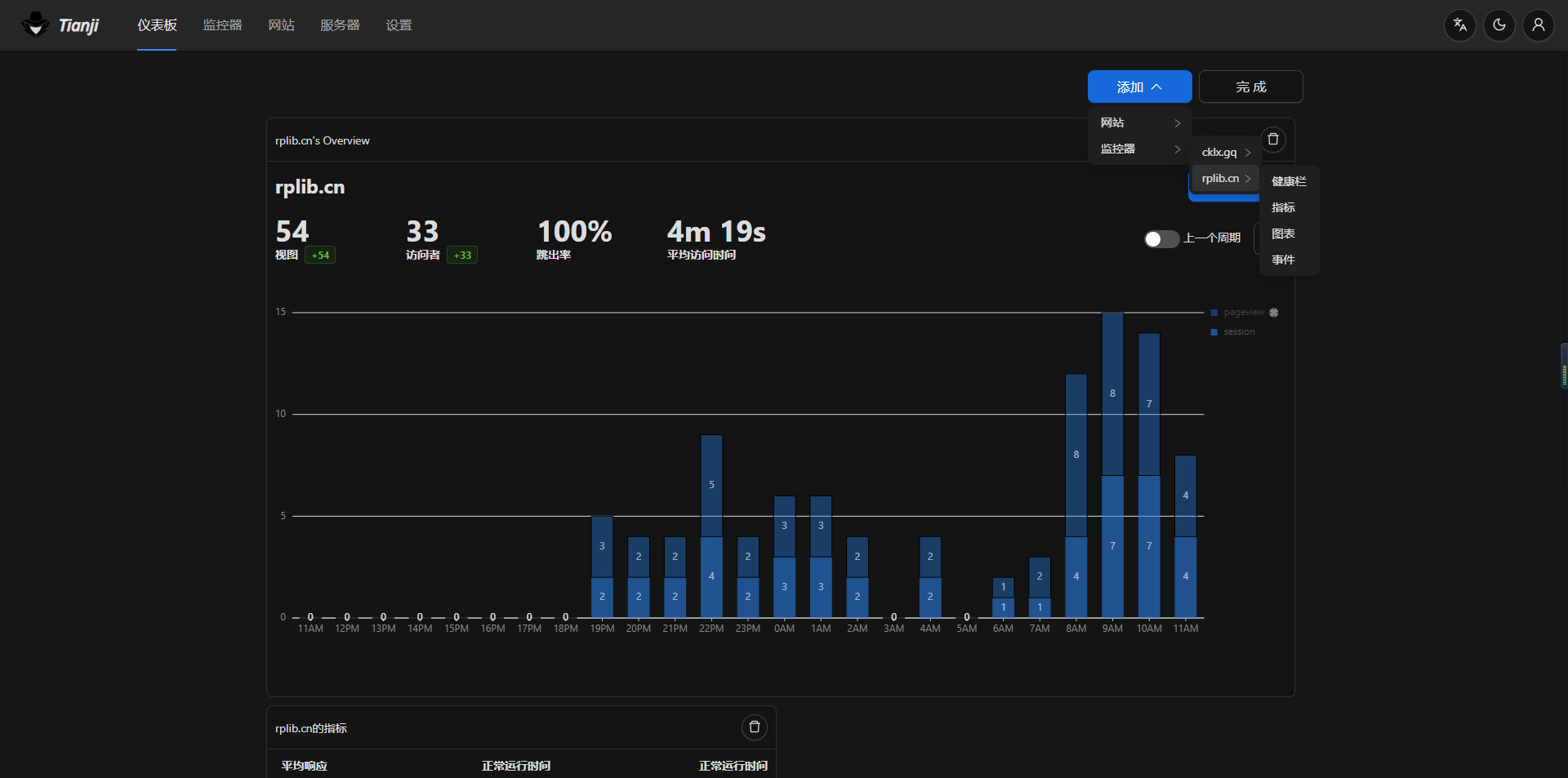
Task: Click the 9AM bar in chart
Action: [x=1112, y=490]
